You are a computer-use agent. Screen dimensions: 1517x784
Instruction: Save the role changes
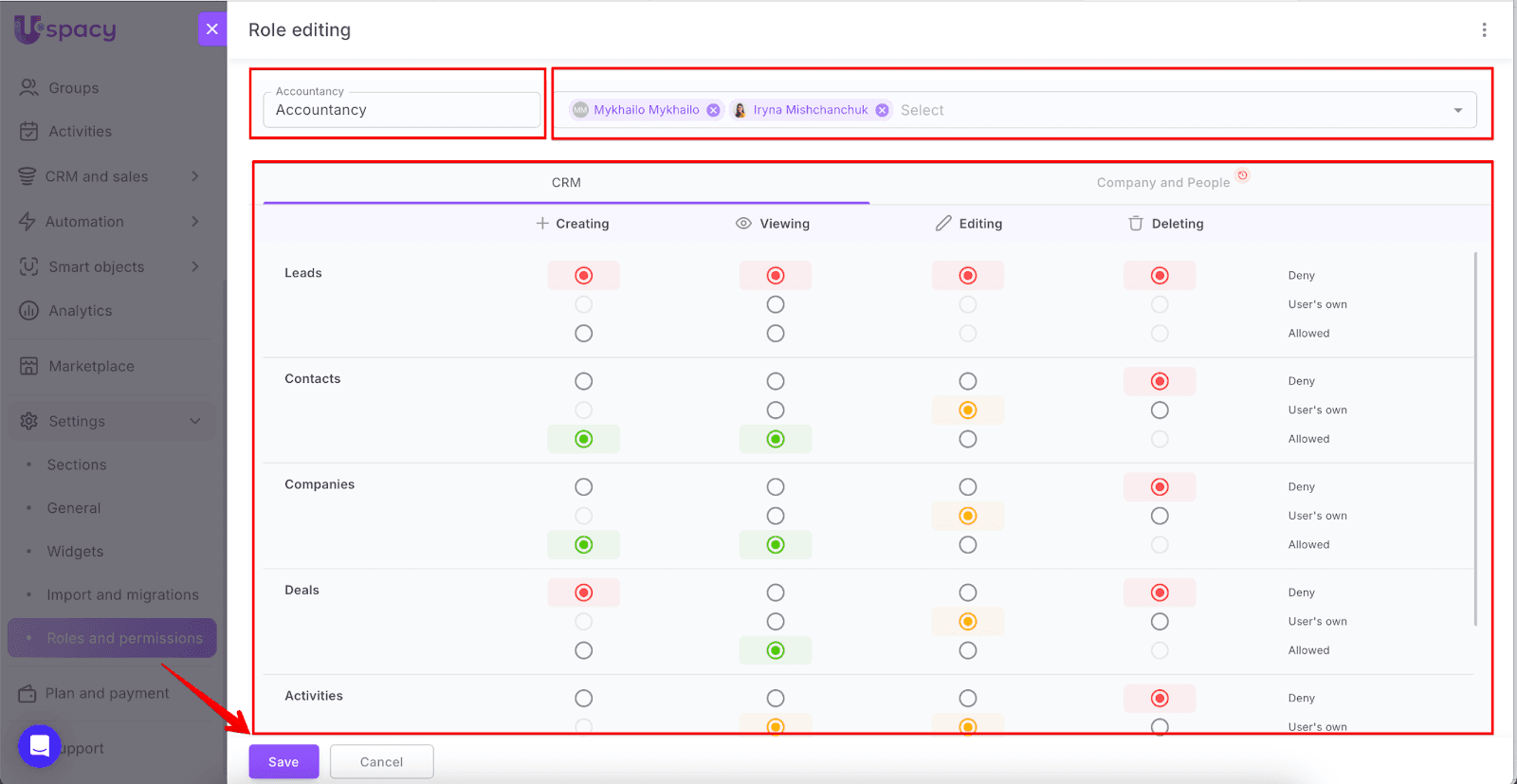coord(283,762)
